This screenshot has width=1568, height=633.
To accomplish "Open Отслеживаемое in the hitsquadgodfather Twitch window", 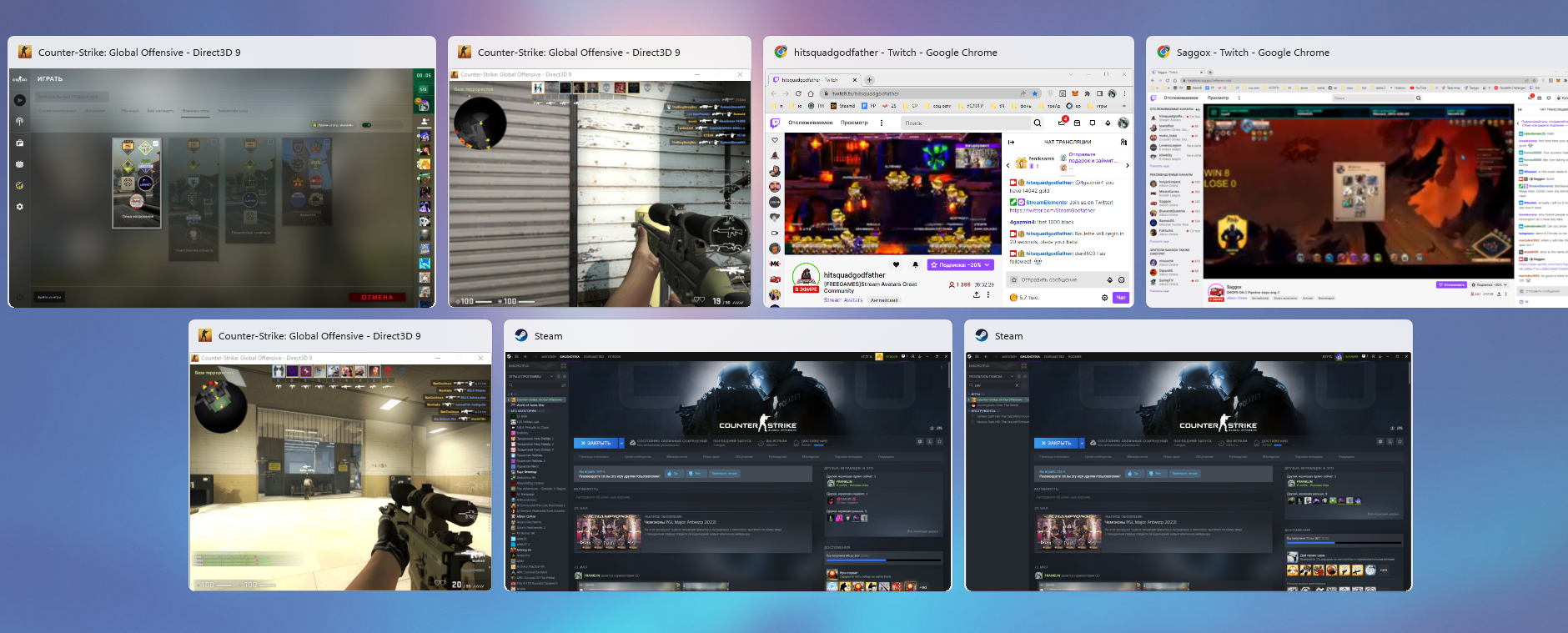I will click(x=811, y=123).
